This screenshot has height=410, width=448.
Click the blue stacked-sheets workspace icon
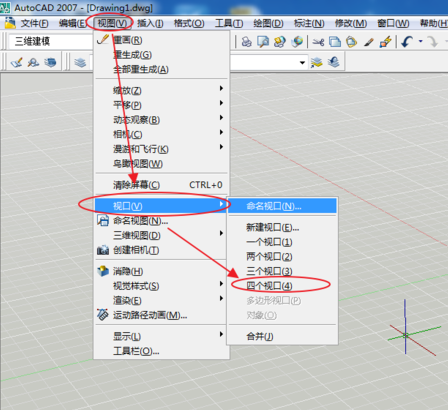click(x=50, y=62)
